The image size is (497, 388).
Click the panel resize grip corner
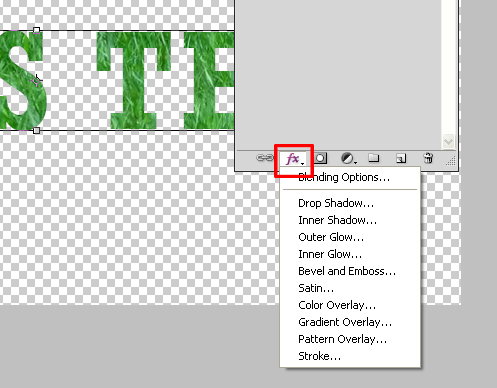(451, 161)
